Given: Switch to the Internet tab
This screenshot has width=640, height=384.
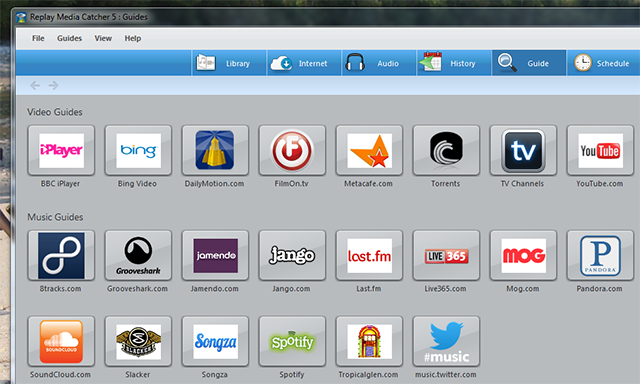Looking at the screenshot, I should coord(304,63).
